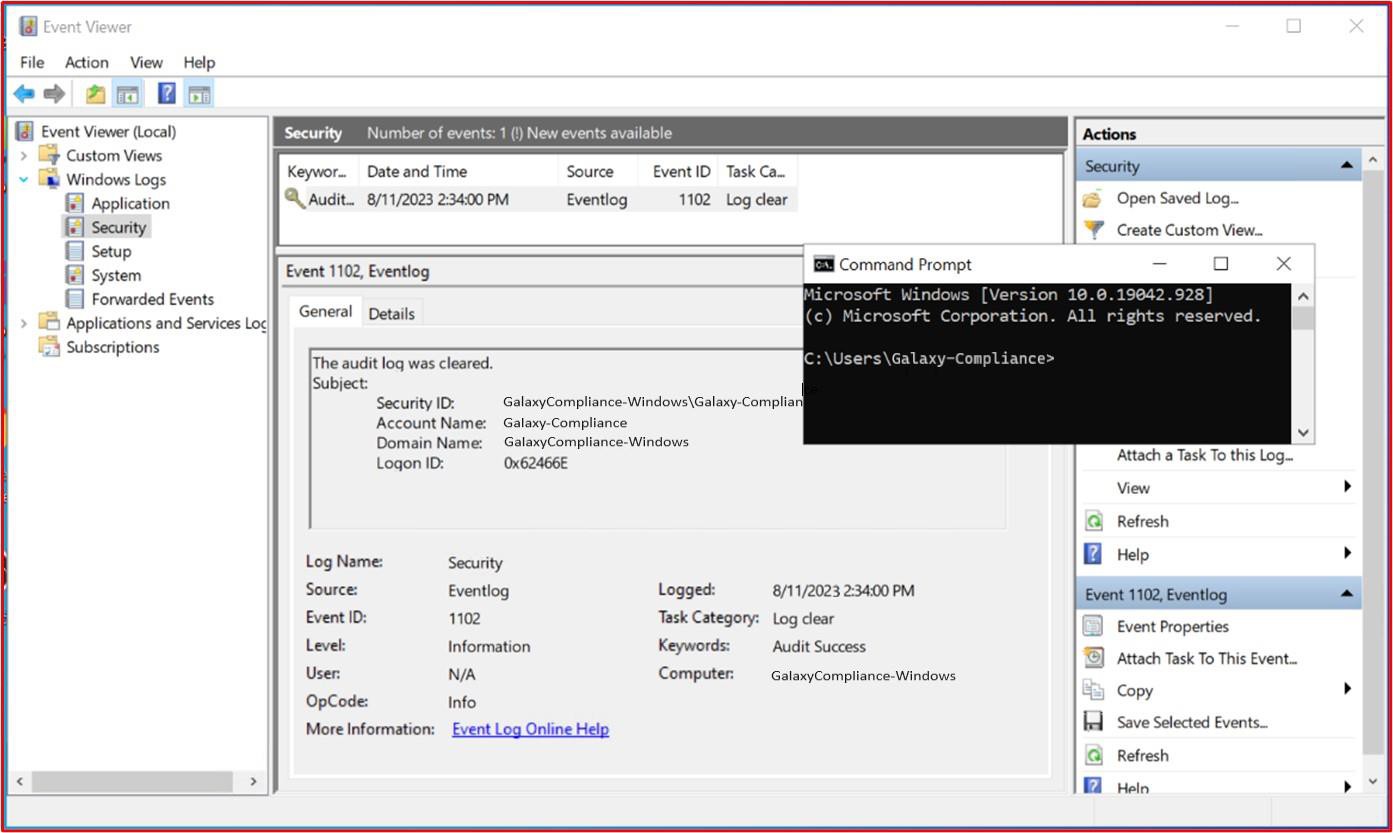Click the Help icon in the Actions pane
Image resolution: width=1393 pixels, height=833 pixels.
(x=1092, y=554)
